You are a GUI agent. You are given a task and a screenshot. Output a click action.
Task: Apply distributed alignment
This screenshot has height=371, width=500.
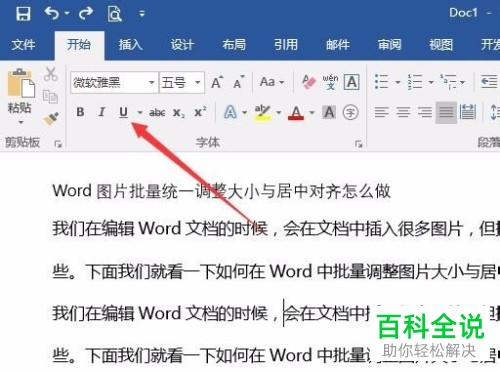[x=468, y=112]
